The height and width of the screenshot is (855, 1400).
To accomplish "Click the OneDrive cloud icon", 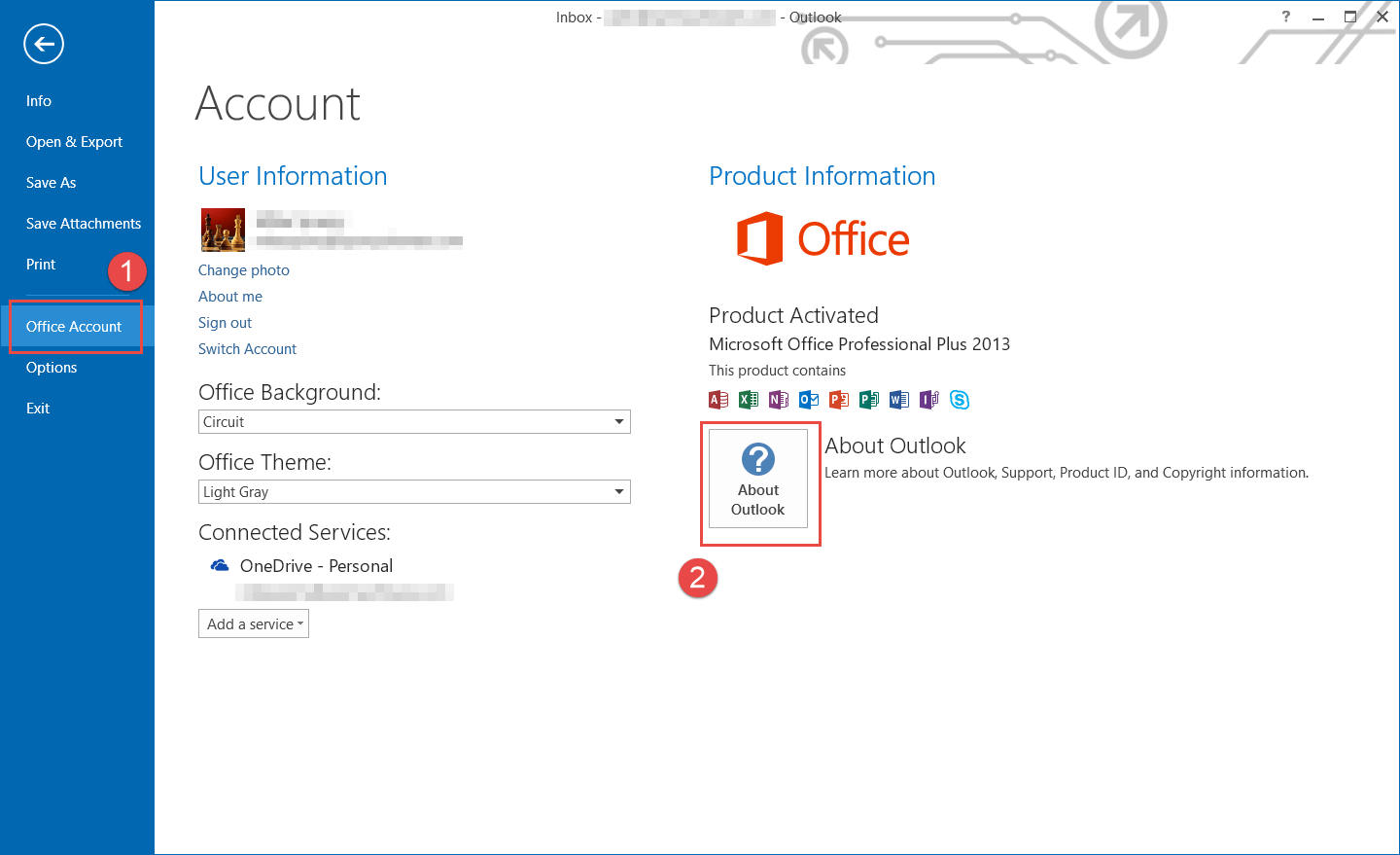I will click(220, 565).
